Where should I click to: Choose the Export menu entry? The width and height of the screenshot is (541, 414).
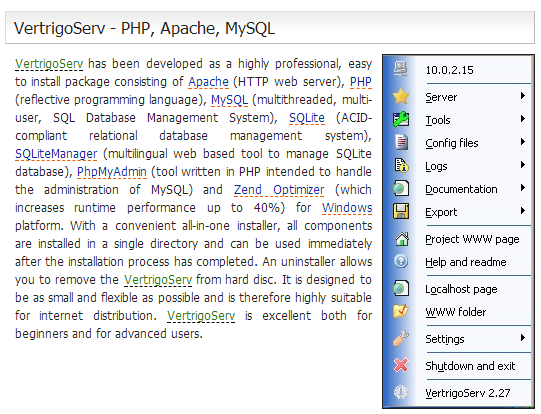[x=441, y=212]
